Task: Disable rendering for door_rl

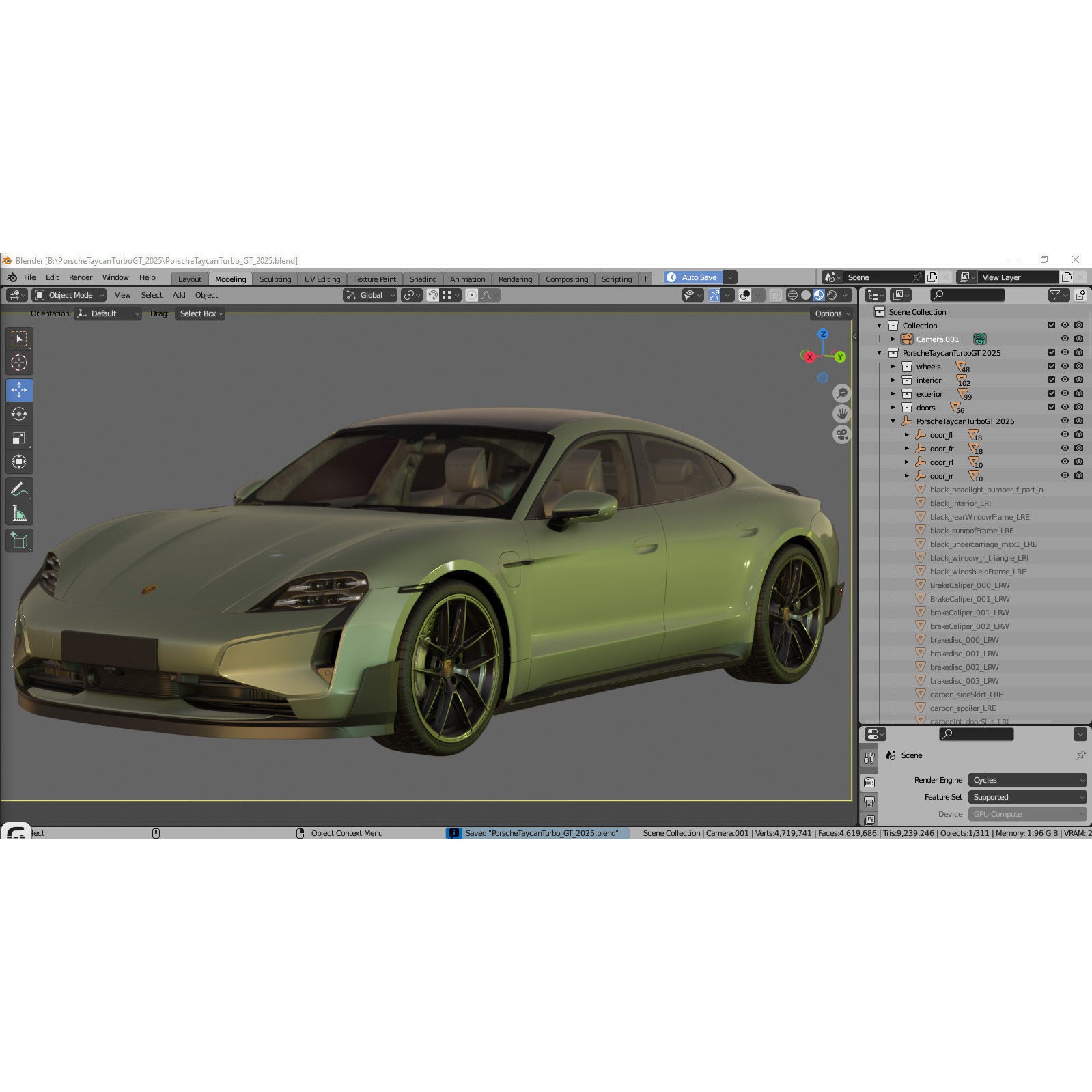Action: [x=1078, y=462]
